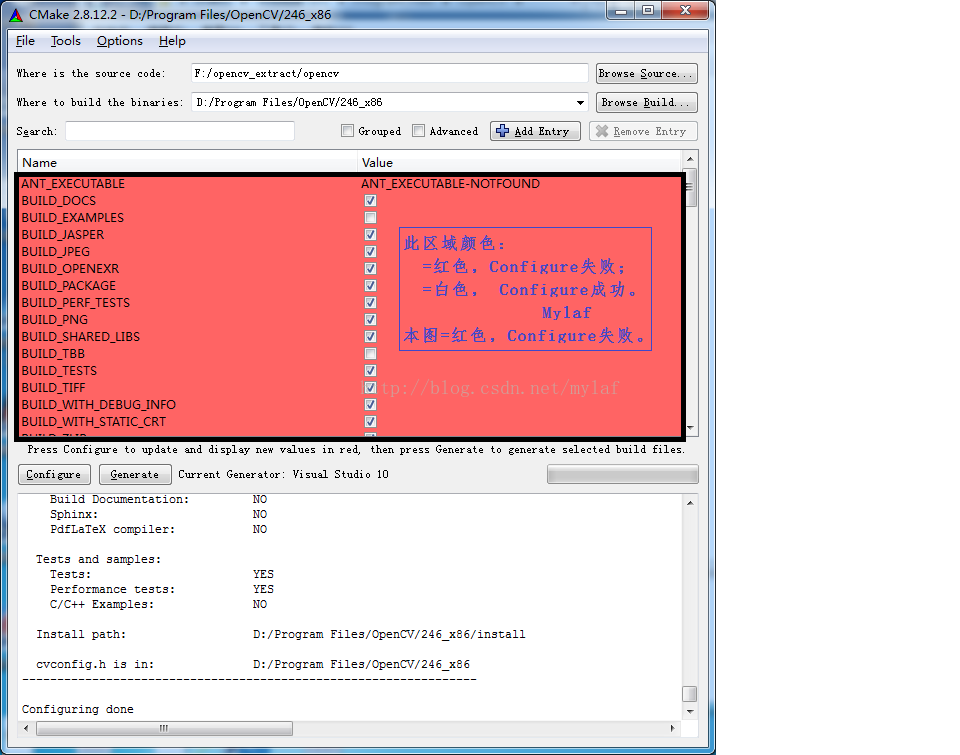Uncheck the BUILD_TESTS checkbox
This screenshot has width=960, height=755.
pos(370,370)
